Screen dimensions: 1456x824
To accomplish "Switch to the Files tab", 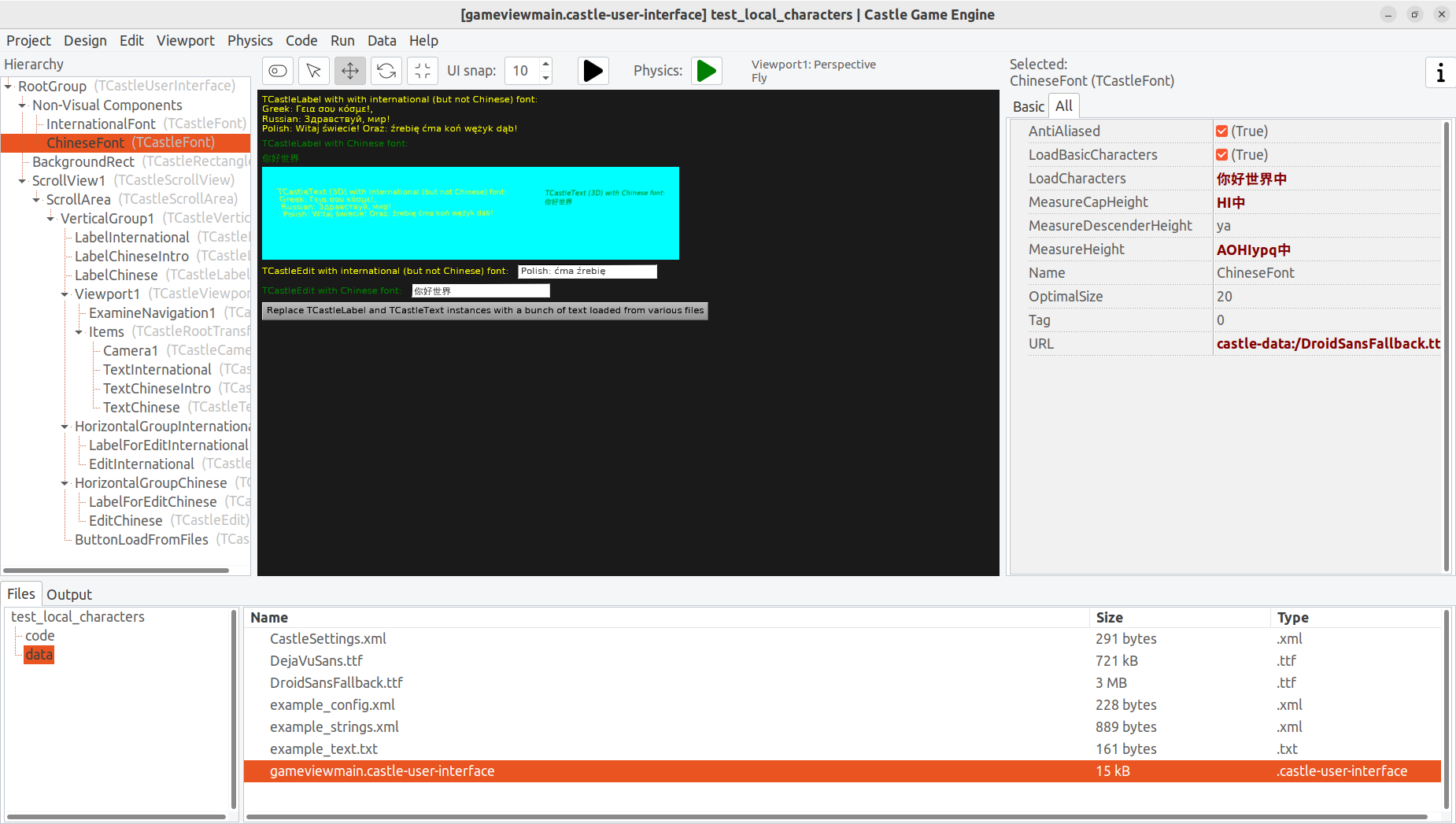I will pos(21,593).
